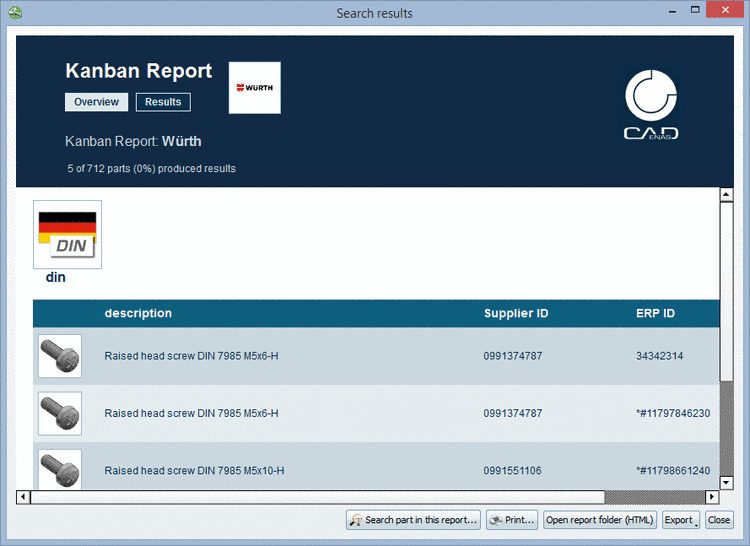Viewport: 750px width, 546px height.
Task: Select the DIN German flag catalog icon
Action: pos(67,234)
